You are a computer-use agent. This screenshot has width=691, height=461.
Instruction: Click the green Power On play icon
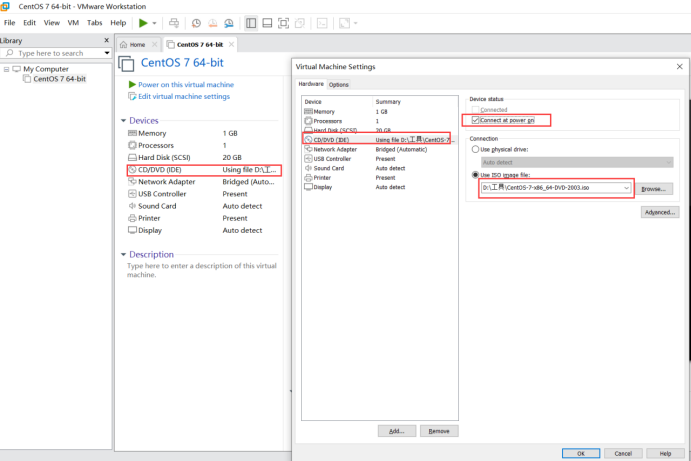(144, 22)
